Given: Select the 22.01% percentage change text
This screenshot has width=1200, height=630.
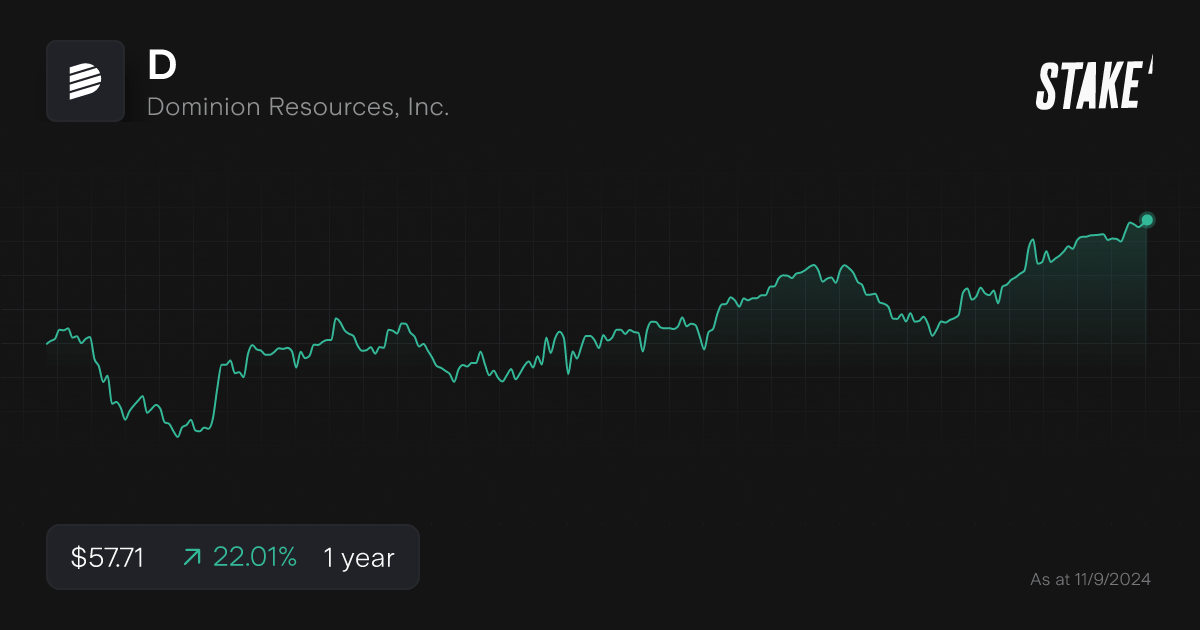Looking at the screenshot, I should (x=256, y=557).
